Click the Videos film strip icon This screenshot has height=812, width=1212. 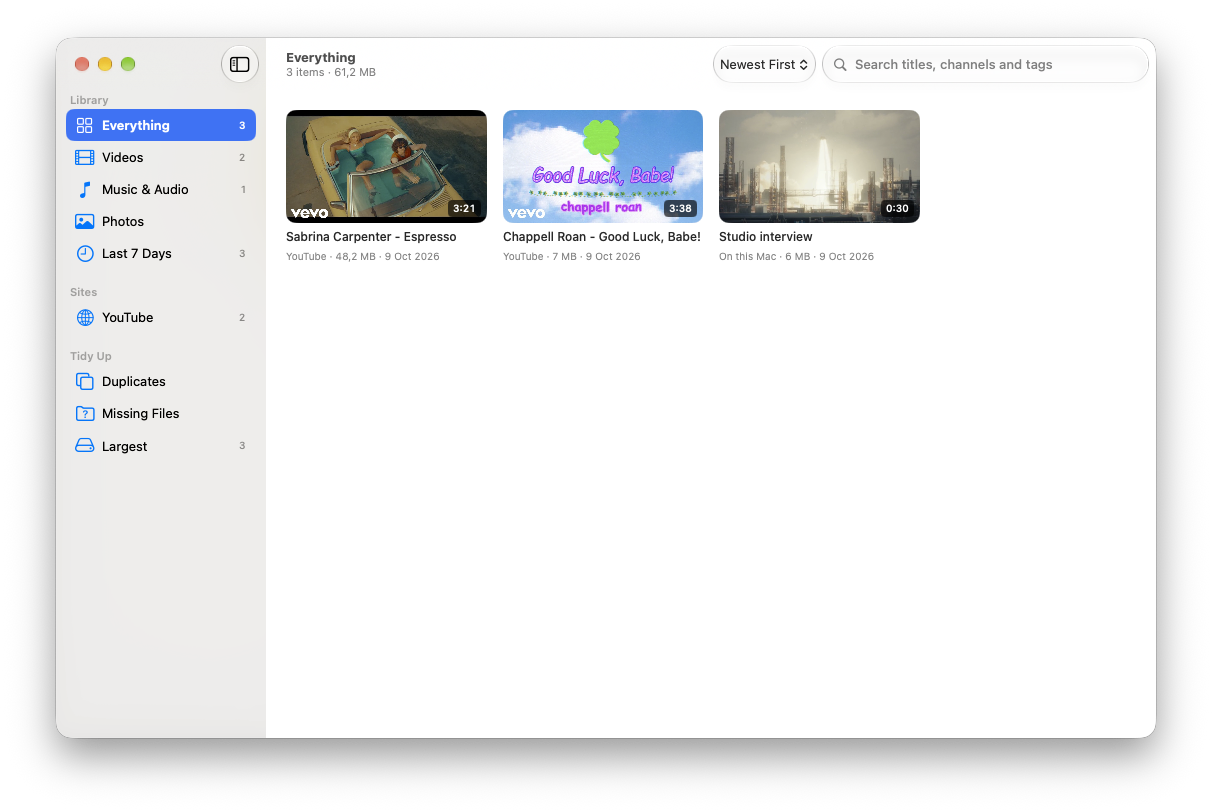(x=85, y=157)
